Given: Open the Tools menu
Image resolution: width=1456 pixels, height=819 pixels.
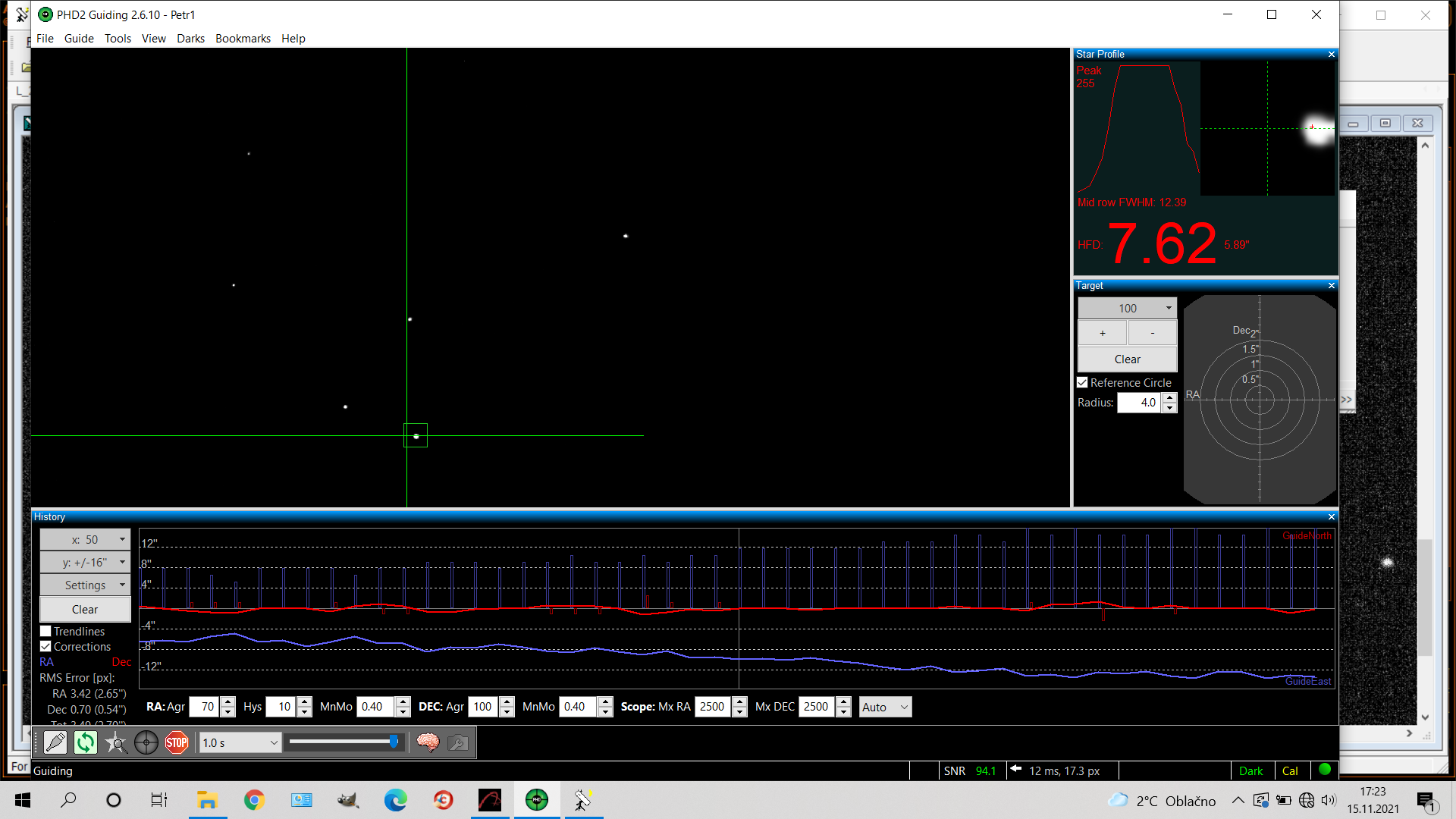Looking at the screenshot, I should point(118,39).
